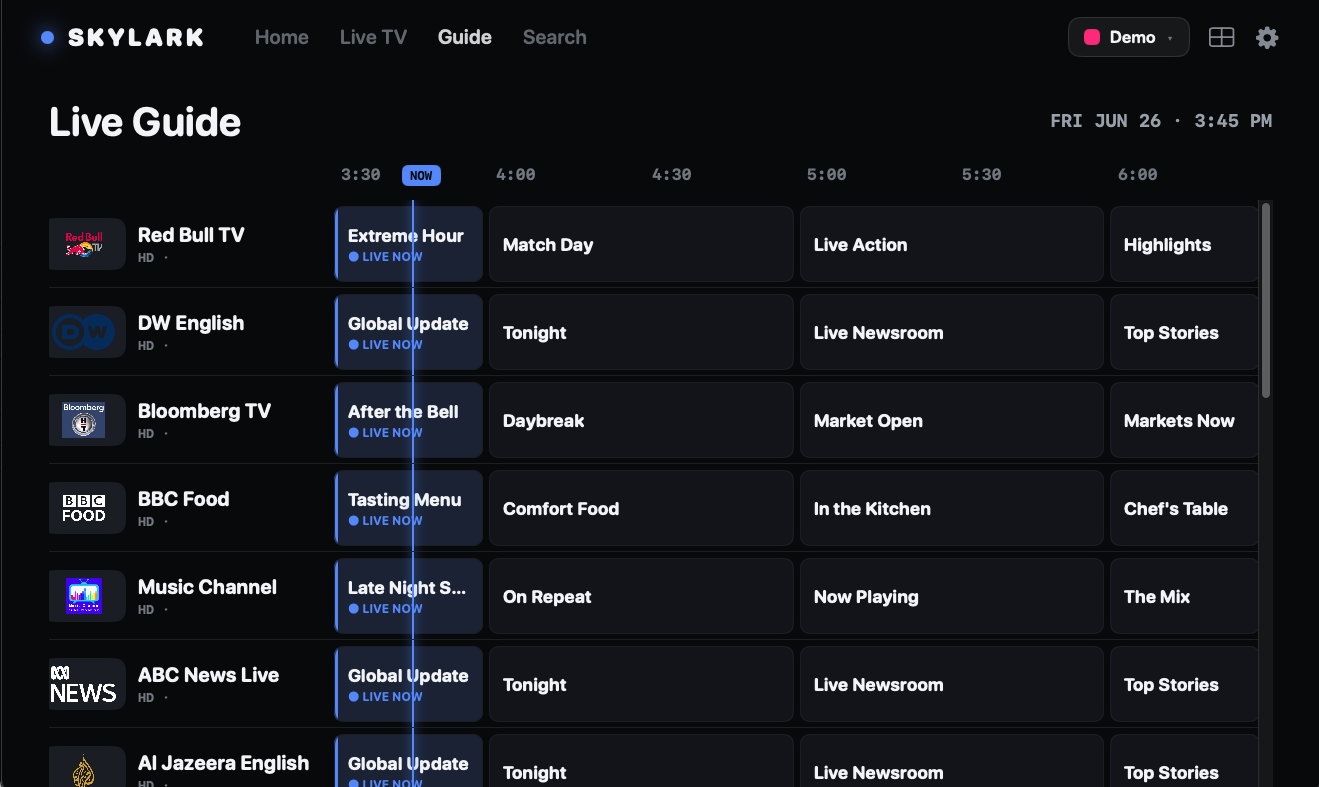Viewport: 1319px width, 787px height.
Task: Play Global Update on ABC News Live
Action: tap(409, 684)
